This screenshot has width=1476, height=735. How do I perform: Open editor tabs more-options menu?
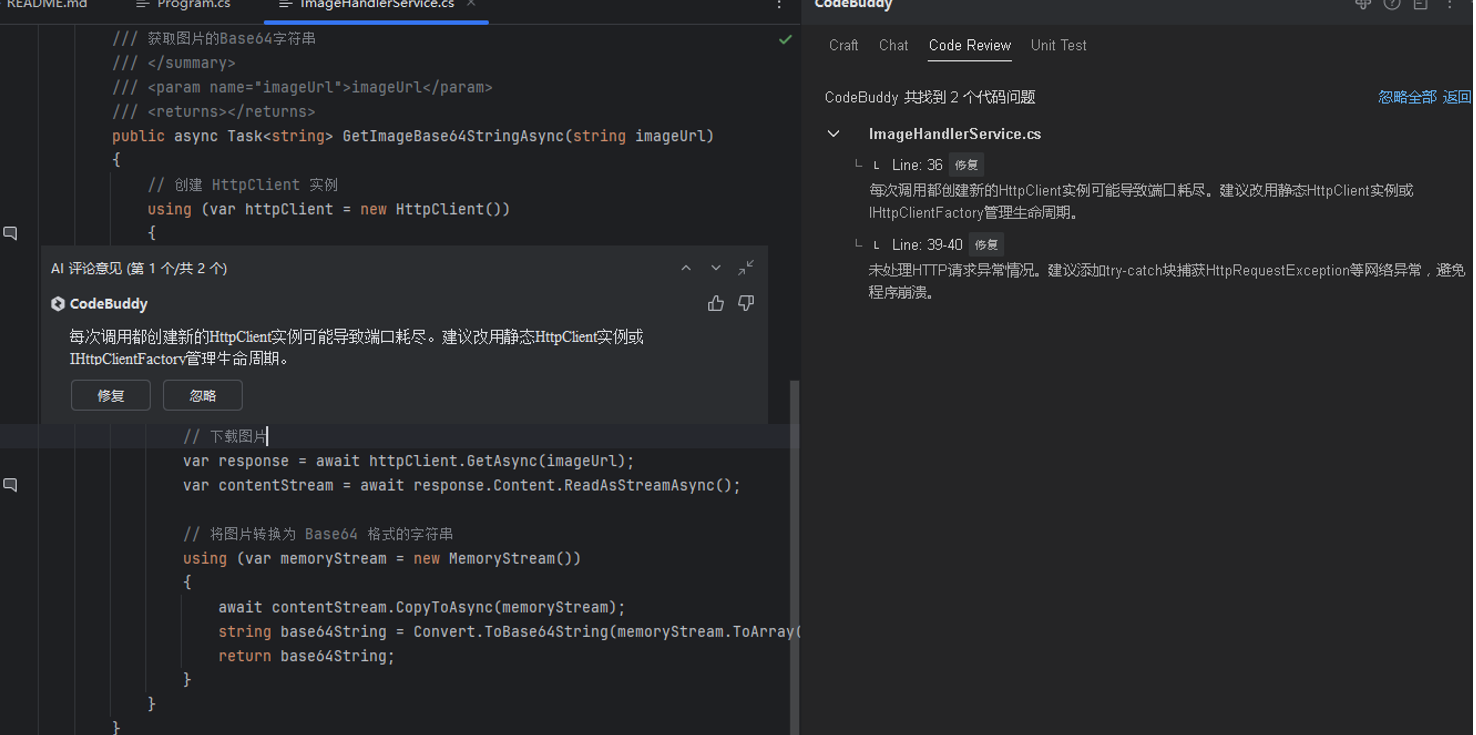779,5
